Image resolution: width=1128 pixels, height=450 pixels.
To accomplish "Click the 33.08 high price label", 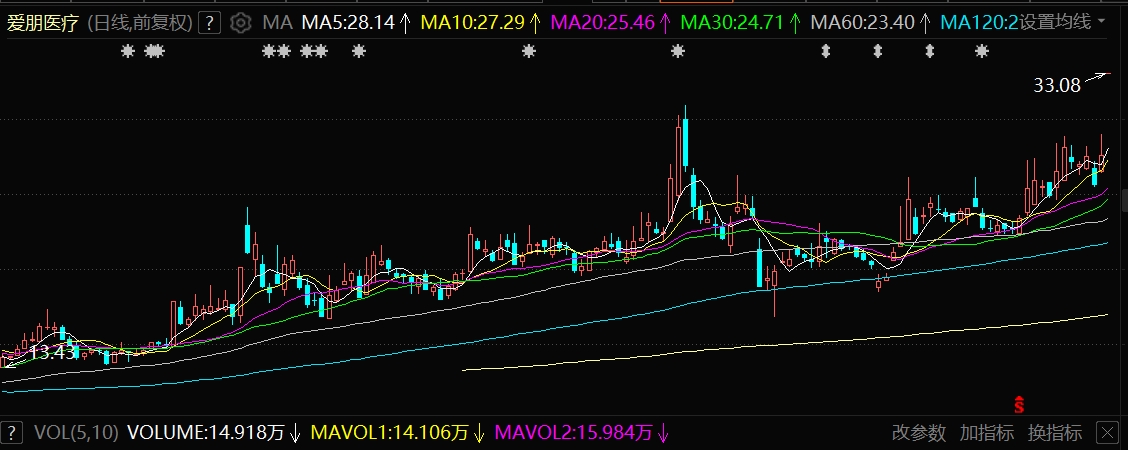I will 1057,86.
